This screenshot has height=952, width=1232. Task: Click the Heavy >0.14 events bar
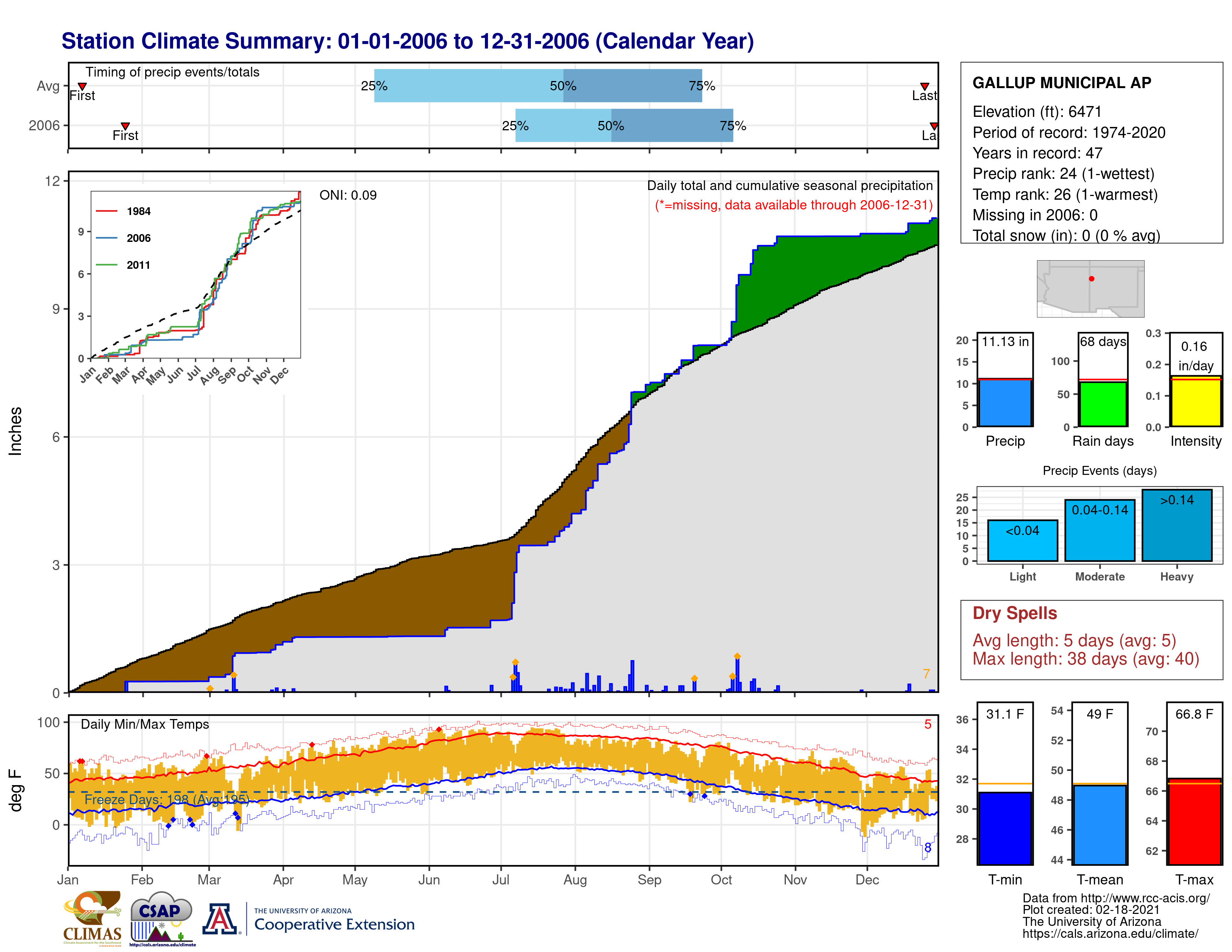coord(1177,525)
